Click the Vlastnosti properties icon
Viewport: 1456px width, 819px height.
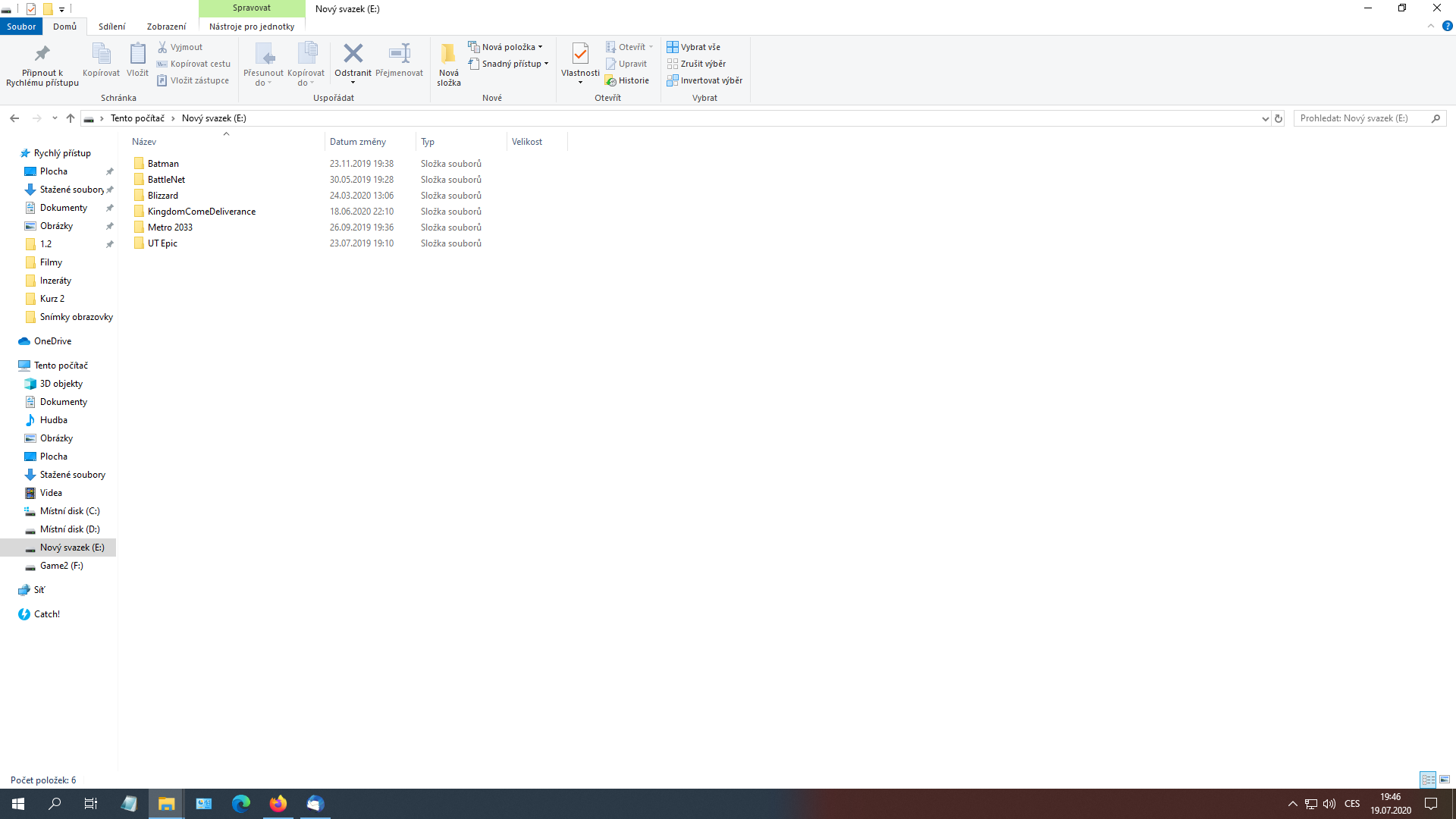point(580,54)
